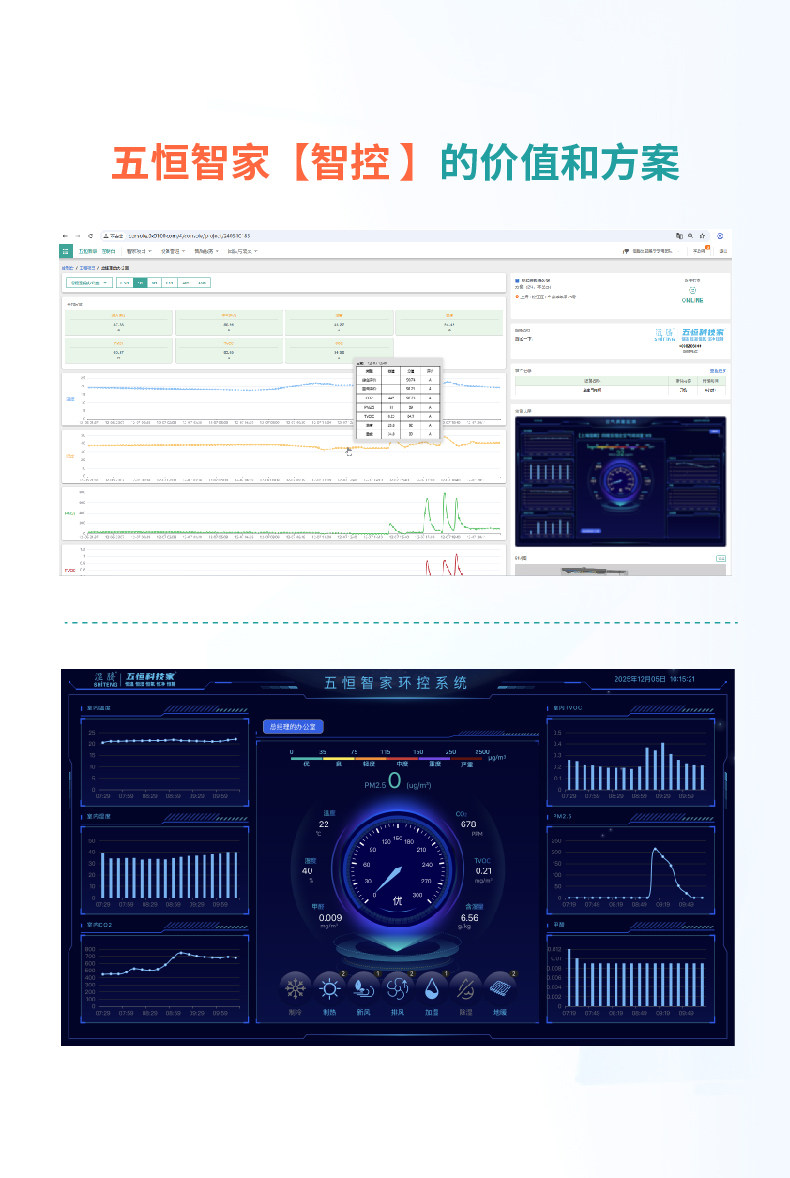Click the 五恒科技家 logo in console sidebar
Image resolution: width=790 pixels, height=1178 pixels.
click(x=689, y=334)
